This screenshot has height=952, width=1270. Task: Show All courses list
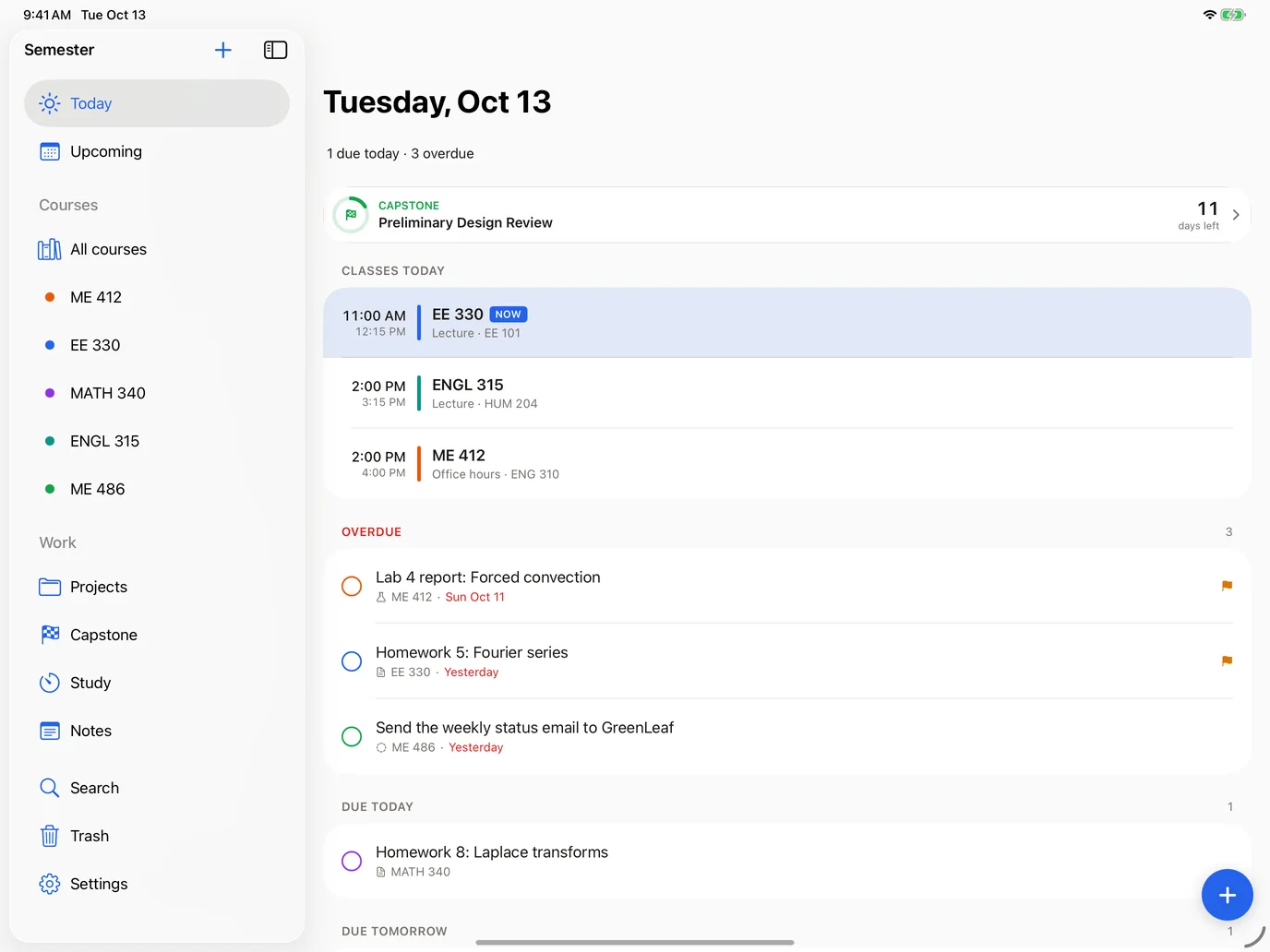coord(157,249)
